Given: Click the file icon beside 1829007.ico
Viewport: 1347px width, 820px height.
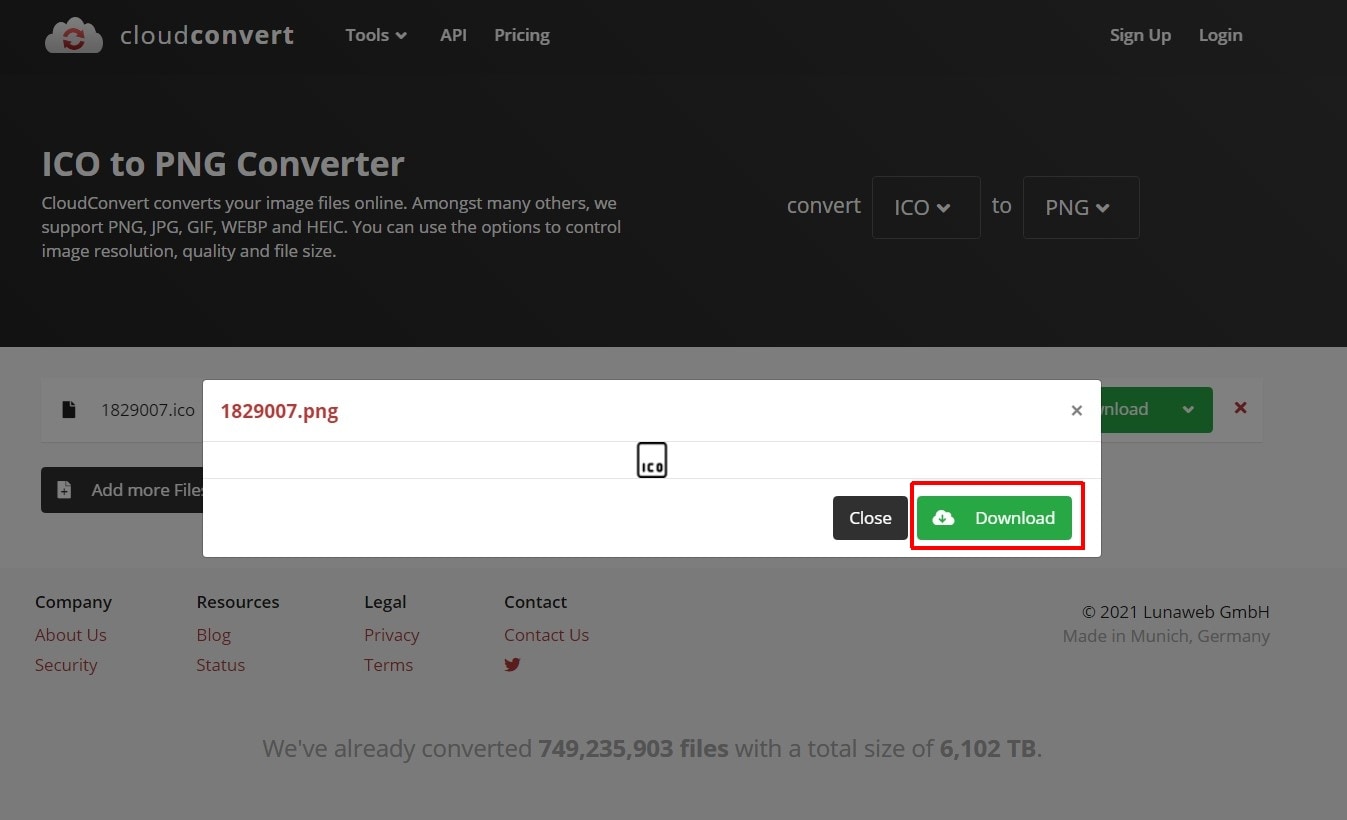Looking at the screenshot, I should 68,409.
